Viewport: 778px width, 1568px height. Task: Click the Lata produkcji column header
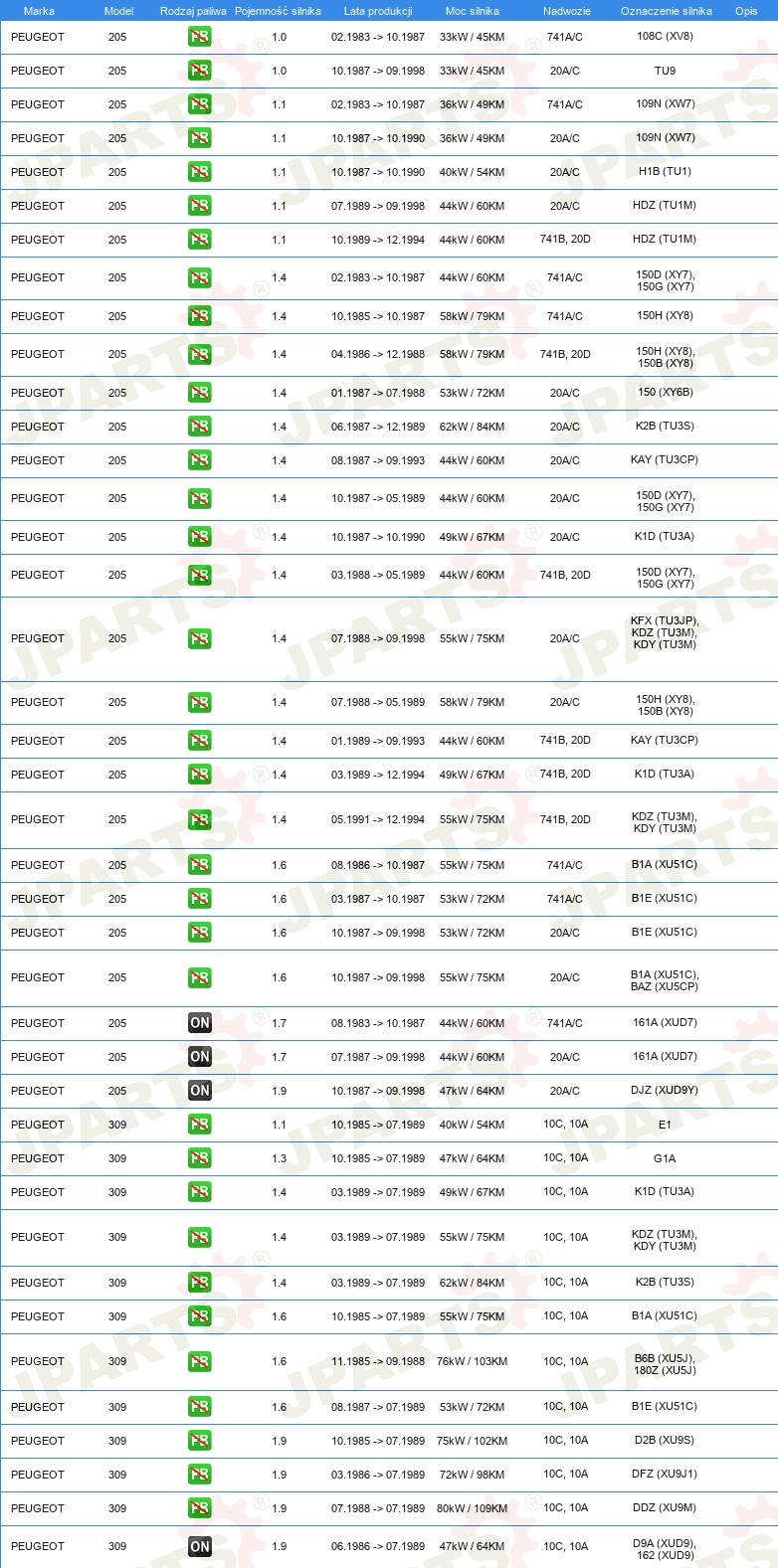click(378, 11)
